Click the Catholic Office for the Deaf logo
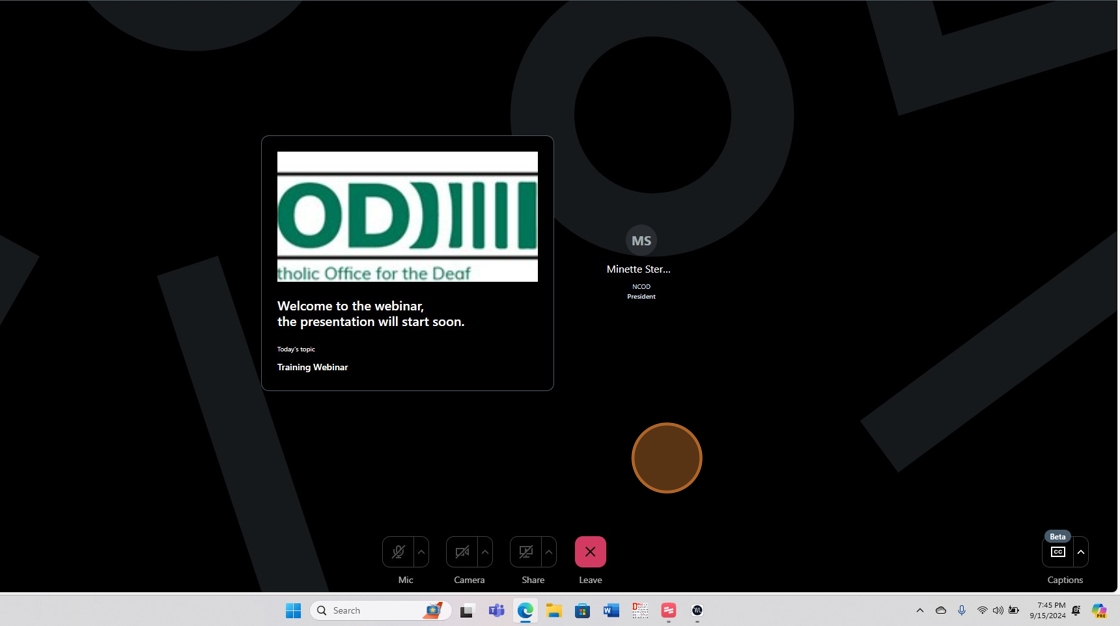This screenshot has height=626, width=1120. (407, 217)
